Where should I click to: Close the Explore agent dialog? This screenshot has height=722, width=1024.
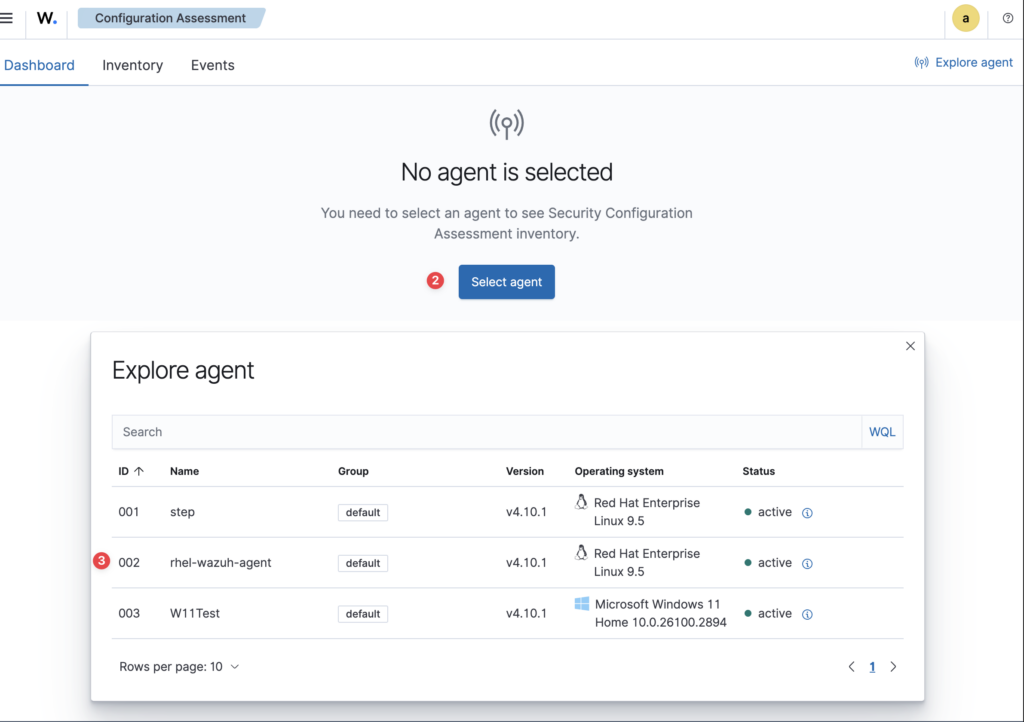910,346
